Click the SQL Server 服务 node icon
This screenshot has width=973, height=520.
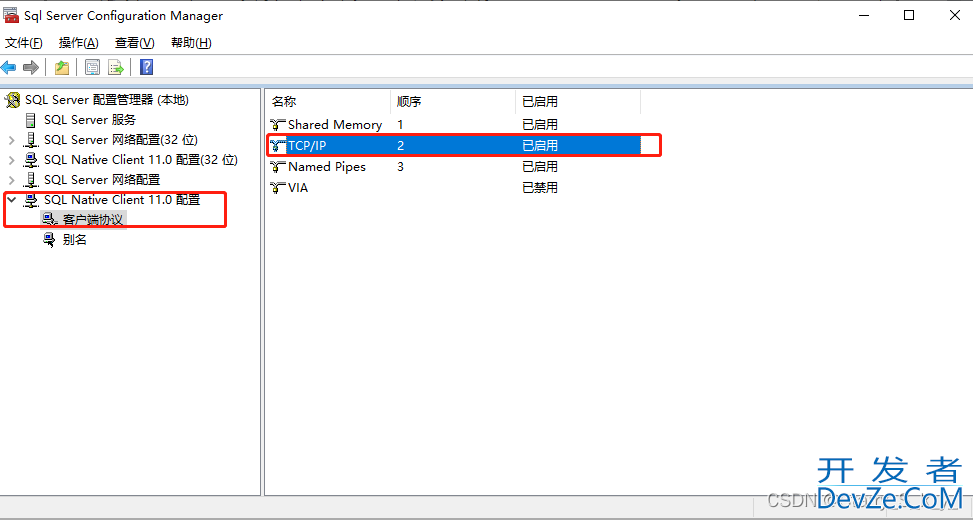pos(30,120)
